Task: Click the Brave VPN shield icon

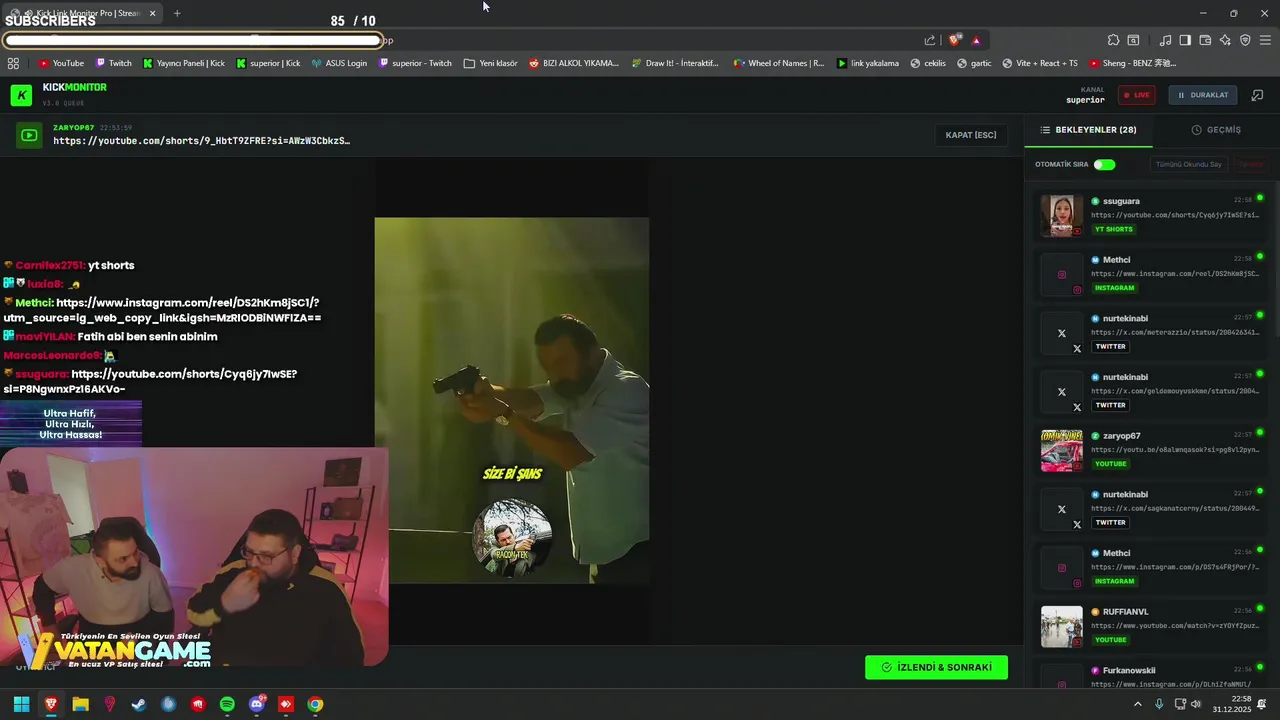Action: tap(1245, 40)
